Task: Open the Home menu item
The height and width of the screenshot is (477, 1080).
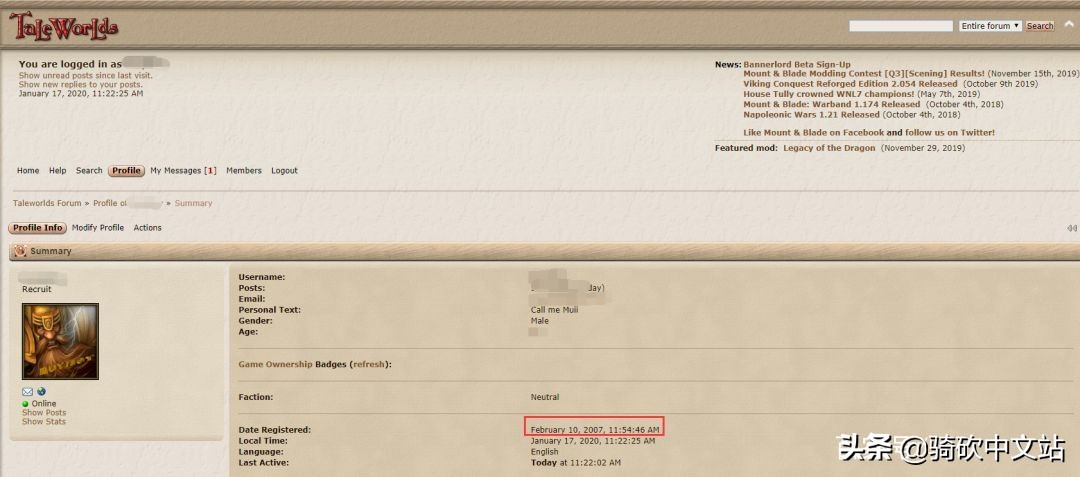Action: click(x=28, y=171)
